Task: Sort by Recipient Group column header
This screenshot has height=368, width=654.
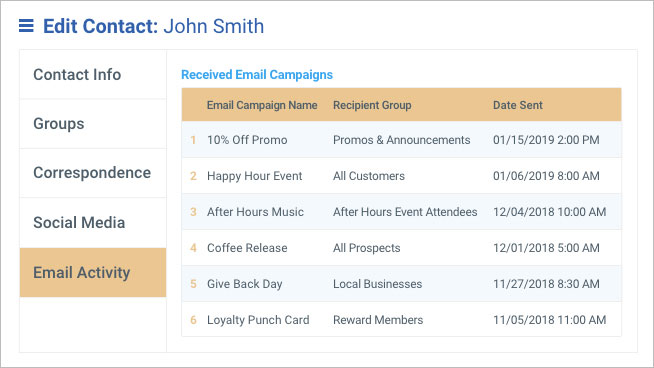Action: (x=372, y=105)
